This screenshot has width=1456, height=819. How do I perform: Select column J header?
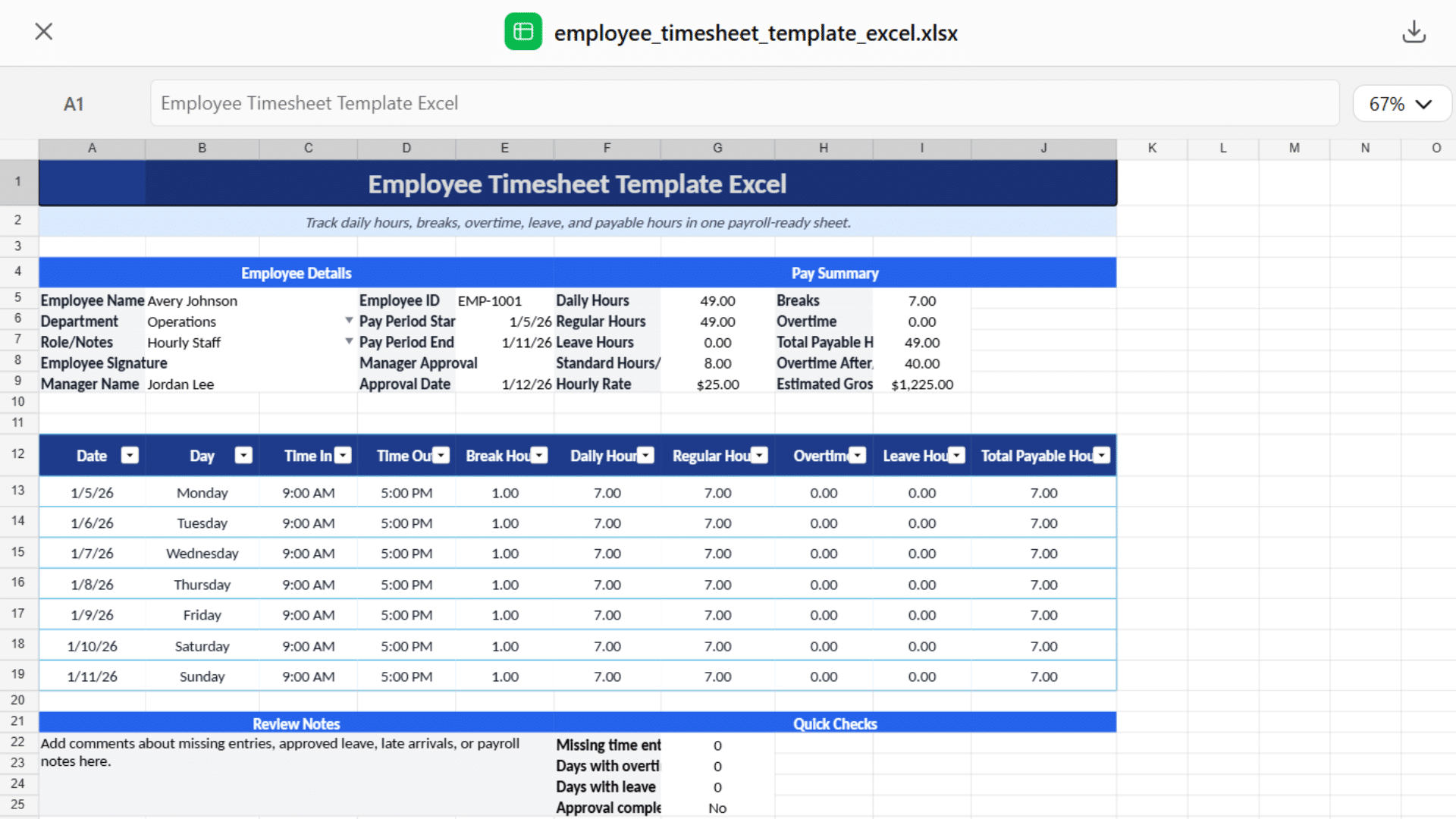point(1043,148)
